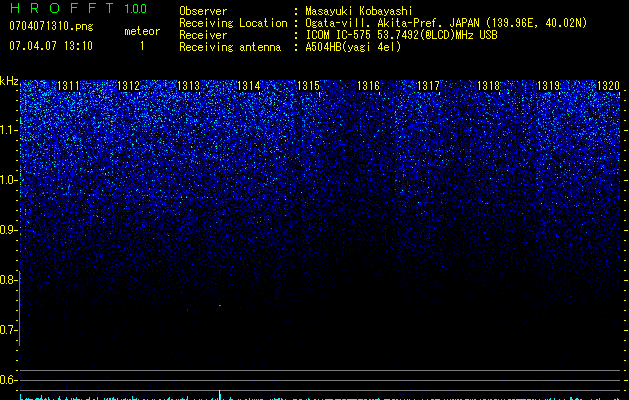Click the 1315 time marker
Image resolution: width=629 pixels, height=400 pixels.
308,86
